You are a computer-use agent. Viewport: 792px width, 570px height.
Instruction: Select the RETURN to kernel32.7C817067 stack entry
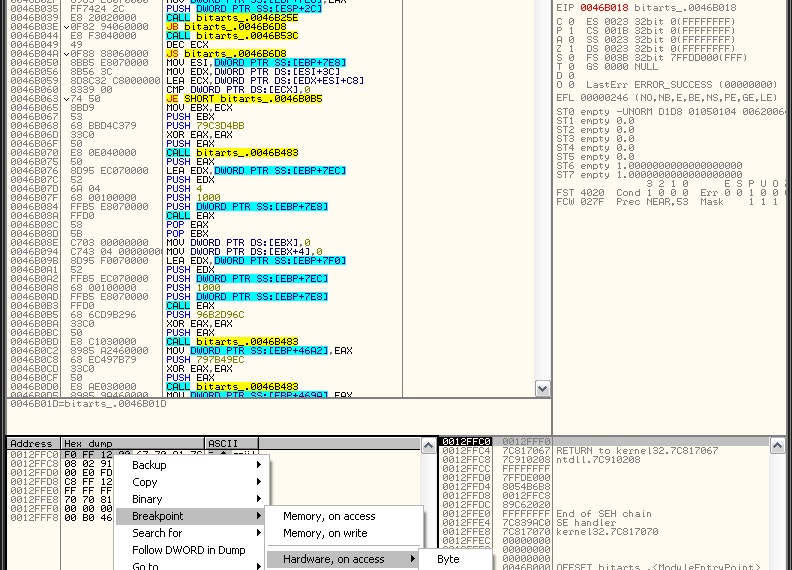636,450
